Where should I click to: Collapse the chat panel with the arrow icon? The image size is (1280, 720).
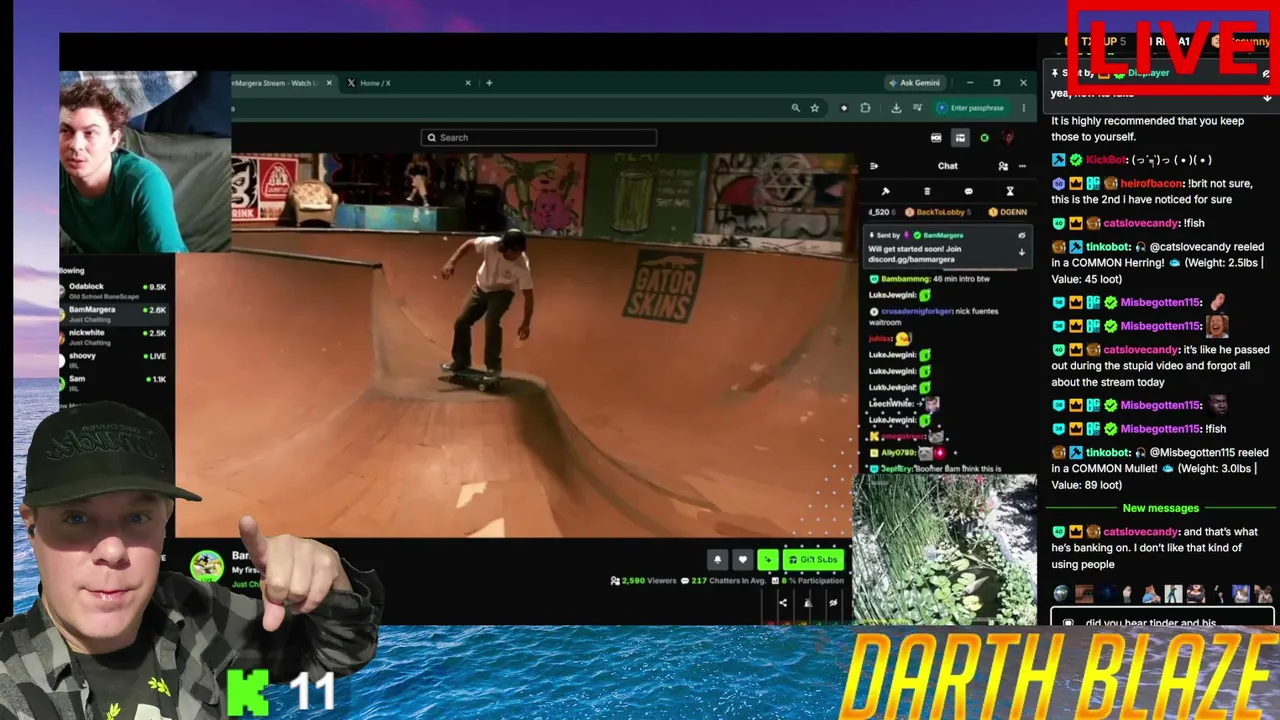tap(874, 166)
